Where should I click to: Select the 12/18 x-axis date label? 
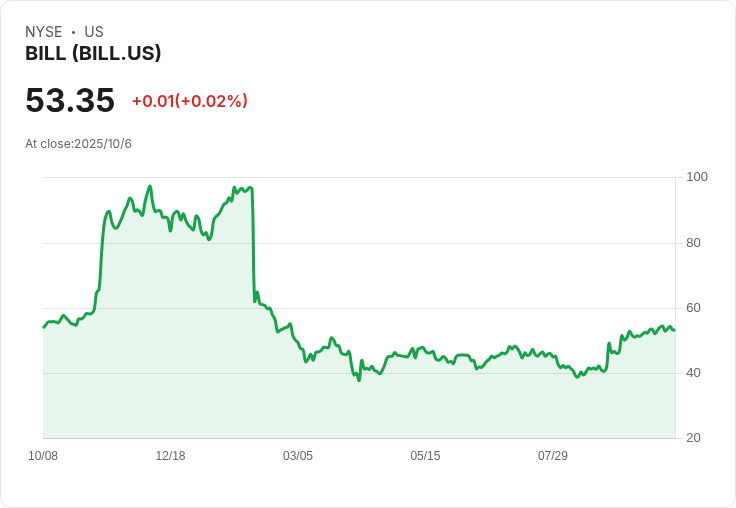pyautogui.click(x=170, y=456)
